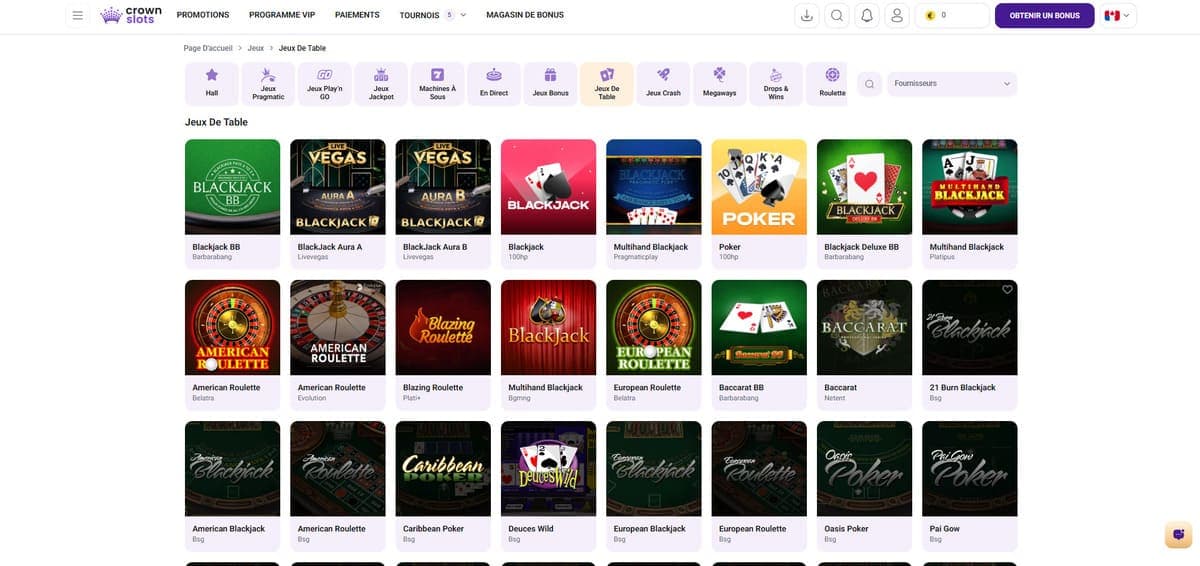The height and width of the screenshot is (566, 1200).
Task: Open the Caribbean Poker thumbnail
Action: (443, 468)
